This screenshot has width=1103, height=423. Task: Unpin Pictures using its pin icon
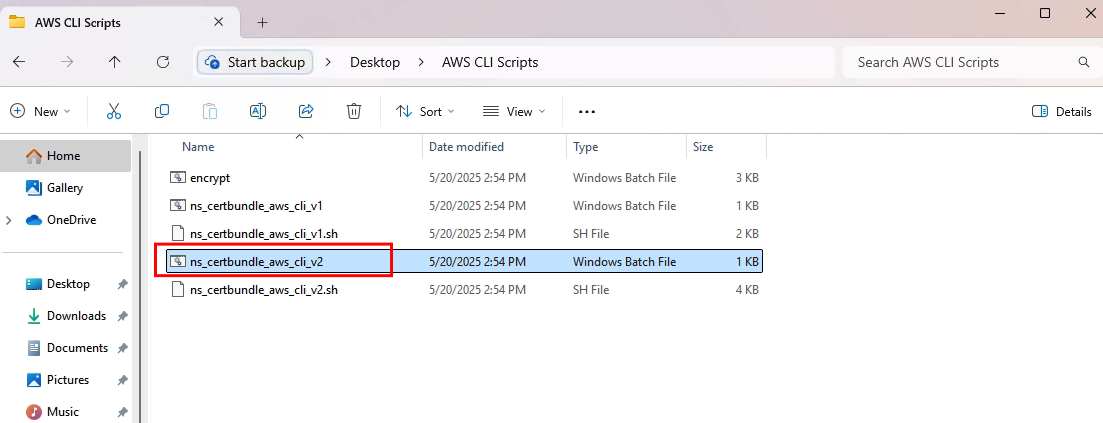point(122,380)
